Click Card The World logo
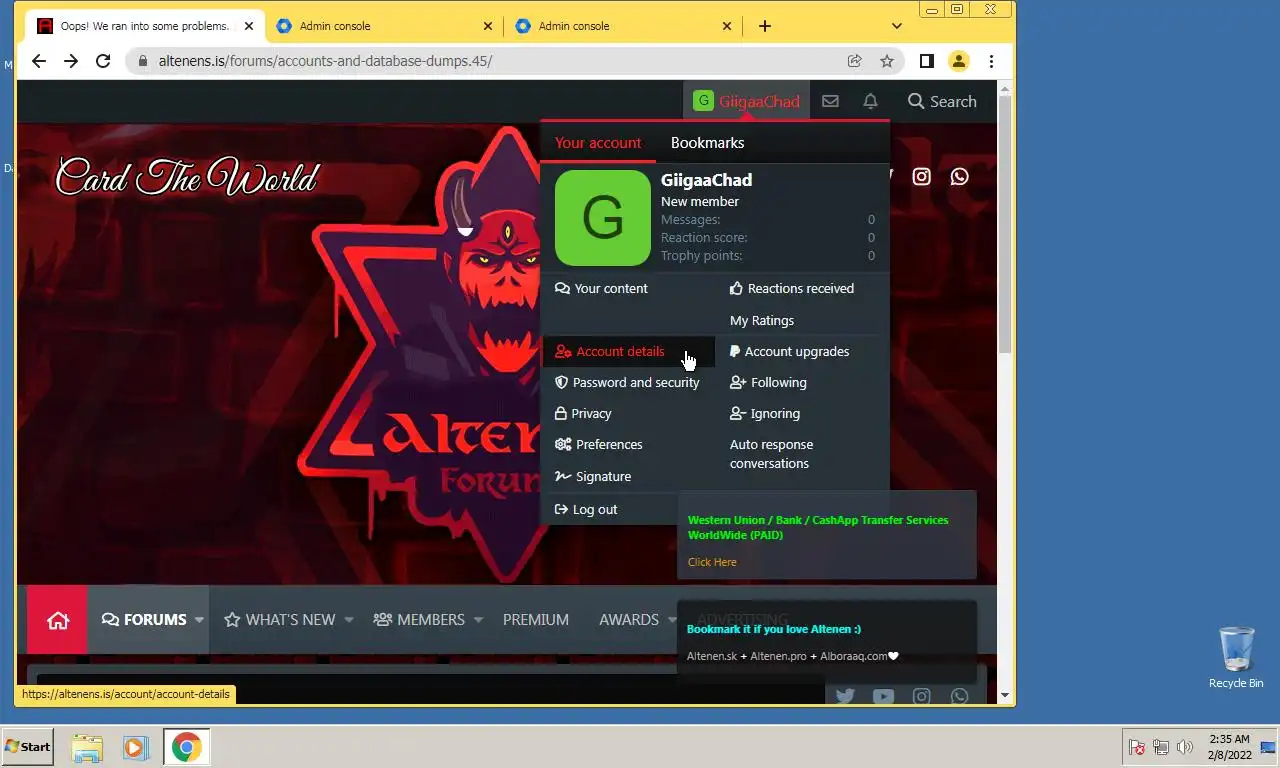This screenshot has height=768, width=1280. (187, 178)
